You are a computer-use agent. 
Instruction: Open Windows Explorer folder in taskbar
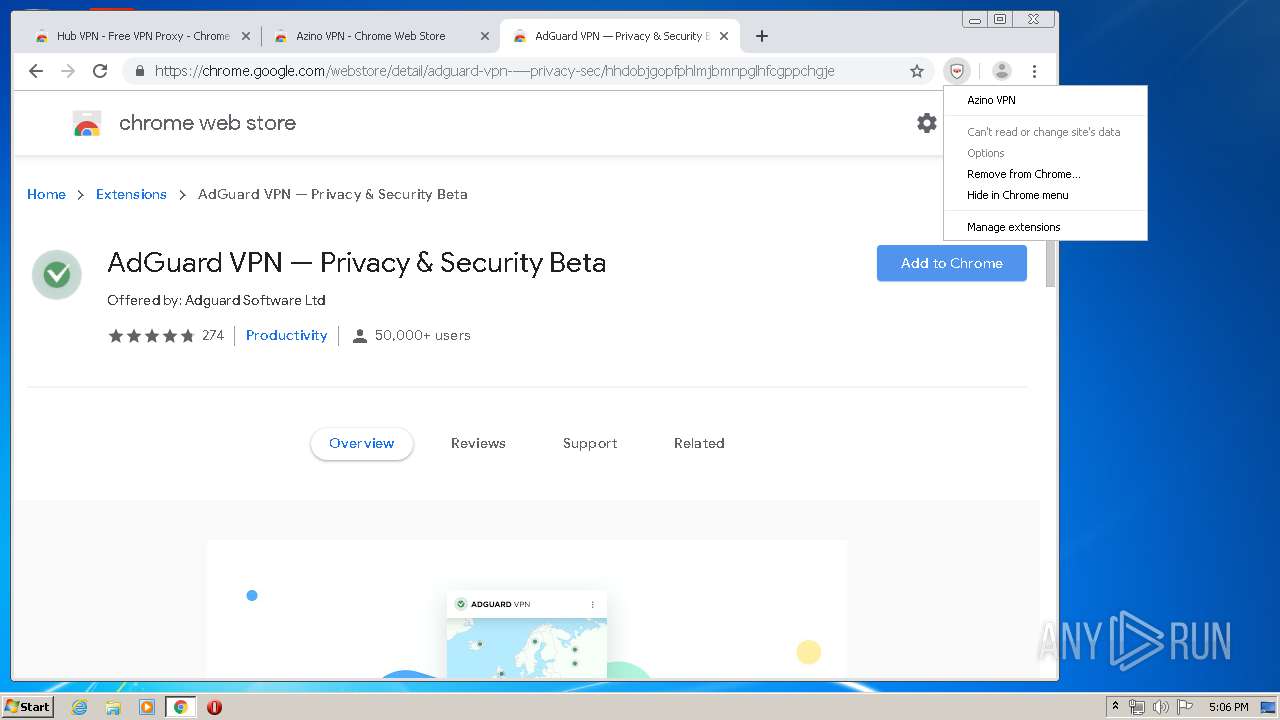coord(113,707)
